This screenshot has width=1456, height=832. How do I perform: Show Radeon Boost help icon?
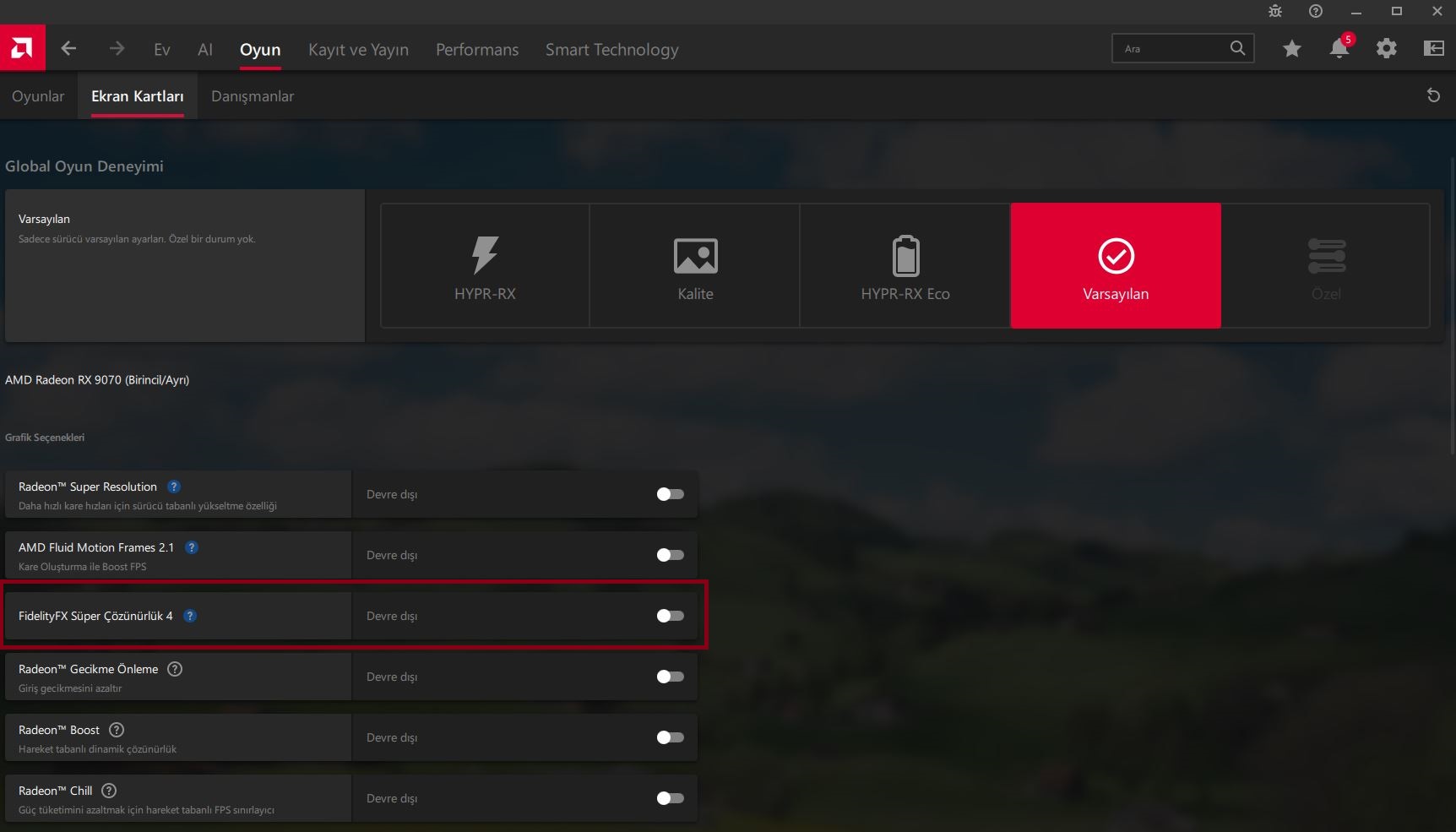[117, 730]
